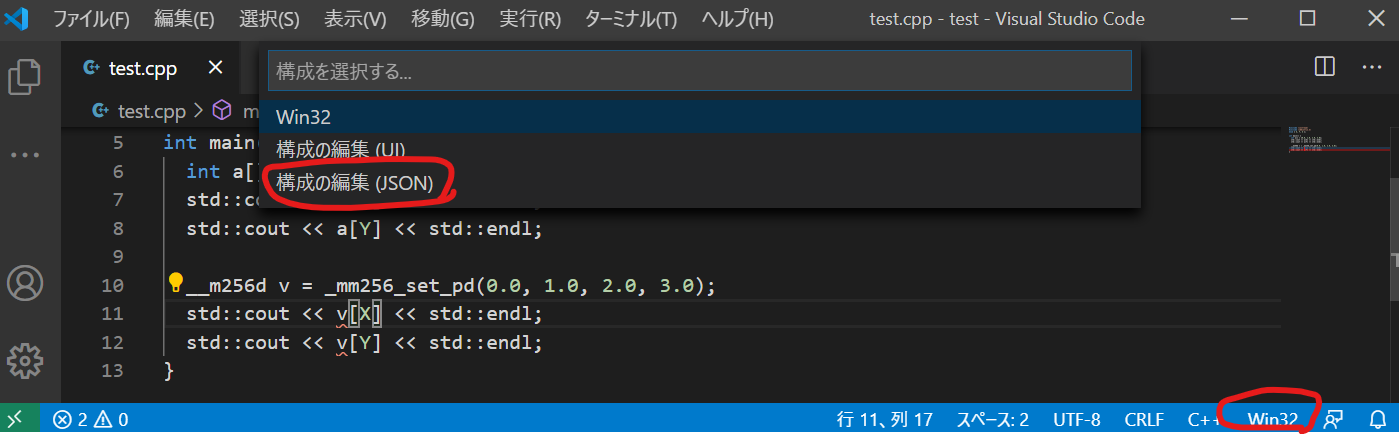Open the remote window green status icon

19,420
